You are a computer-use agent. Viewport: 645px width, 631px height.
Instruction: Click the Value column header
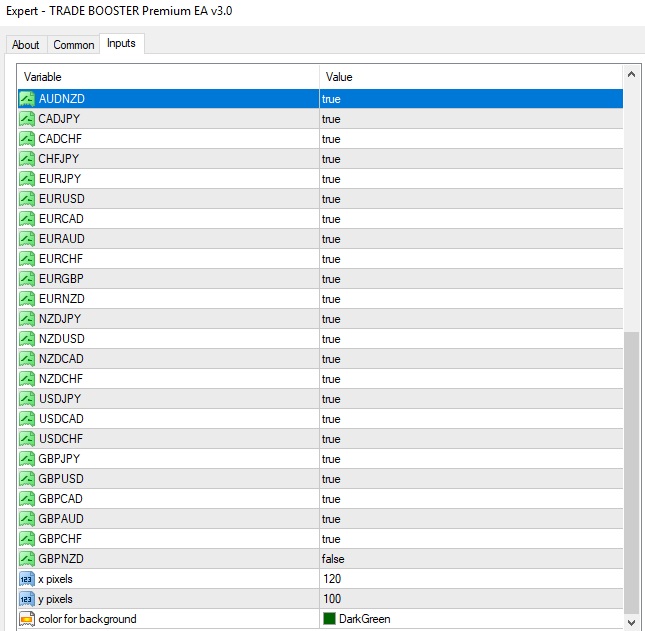click(470, 77)
